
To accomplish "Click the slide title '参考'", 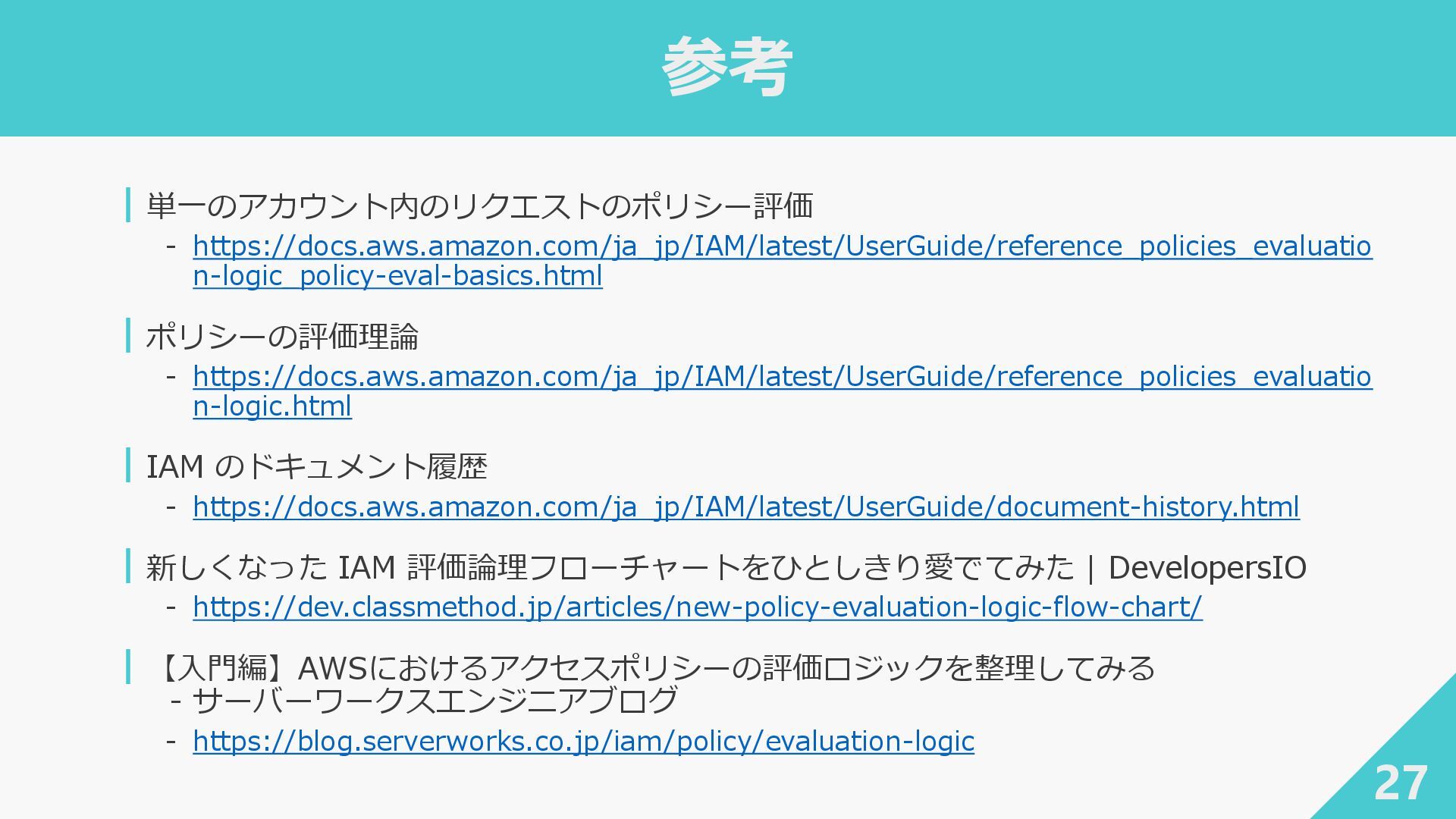I will [x=726, y=67].
